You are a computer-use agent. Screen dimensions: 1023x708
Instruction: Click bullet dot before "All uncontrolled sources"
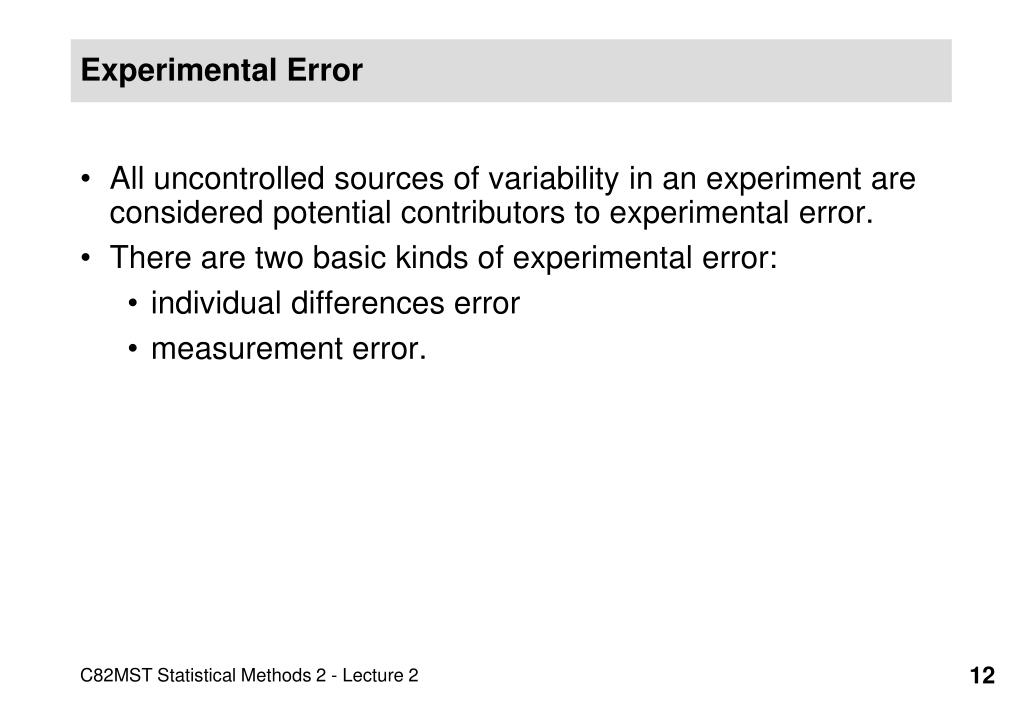coord(85,179)
